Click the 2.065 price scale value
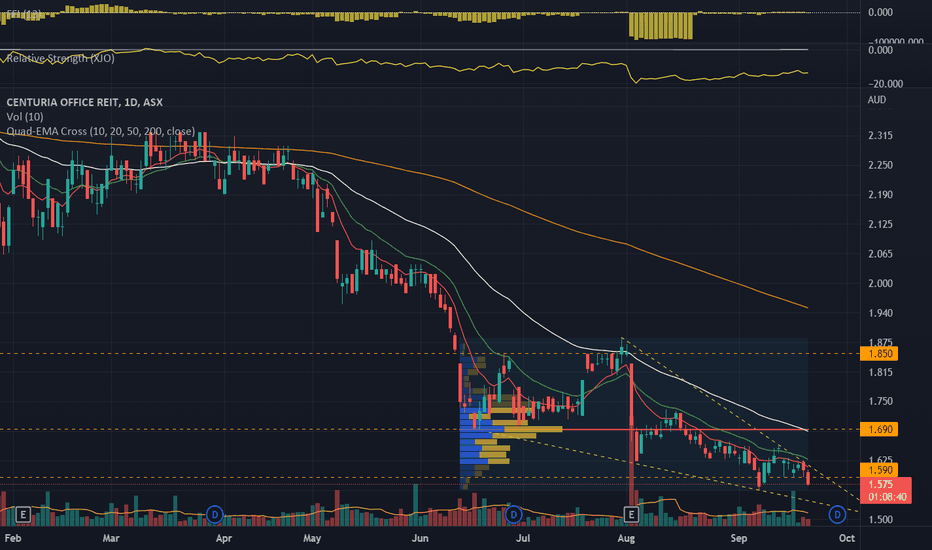Image resolution: width=932 pixels, height=550 pixels. coord(880,254)
